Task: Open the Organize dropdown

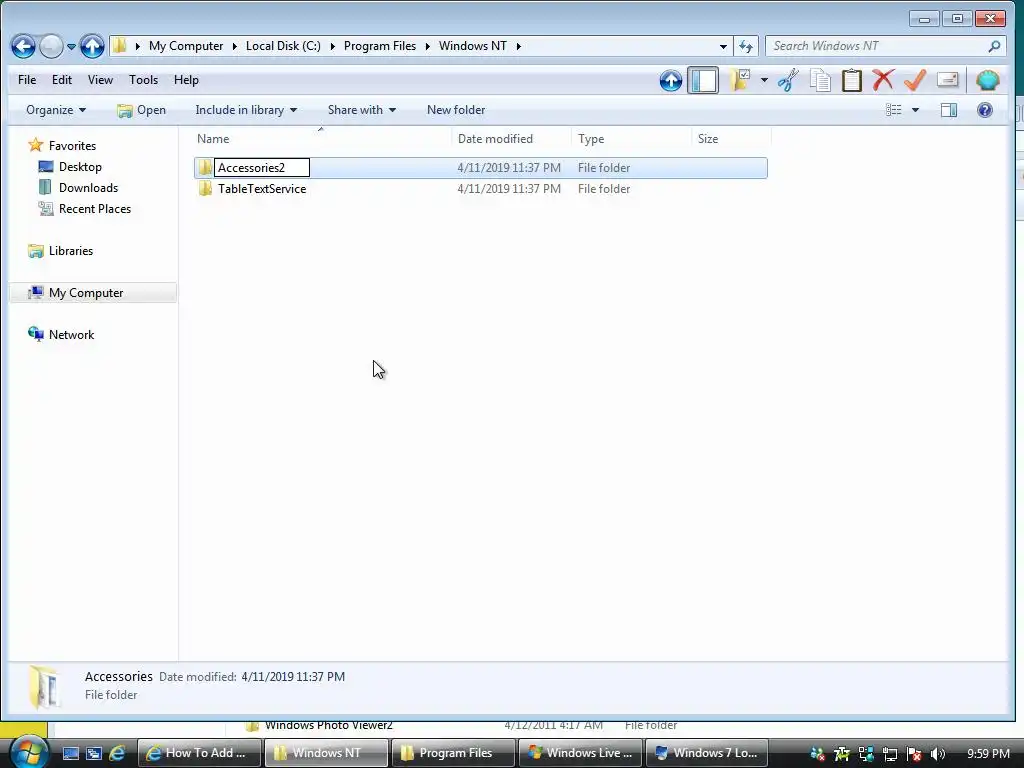Action: (x=56, y=110)
